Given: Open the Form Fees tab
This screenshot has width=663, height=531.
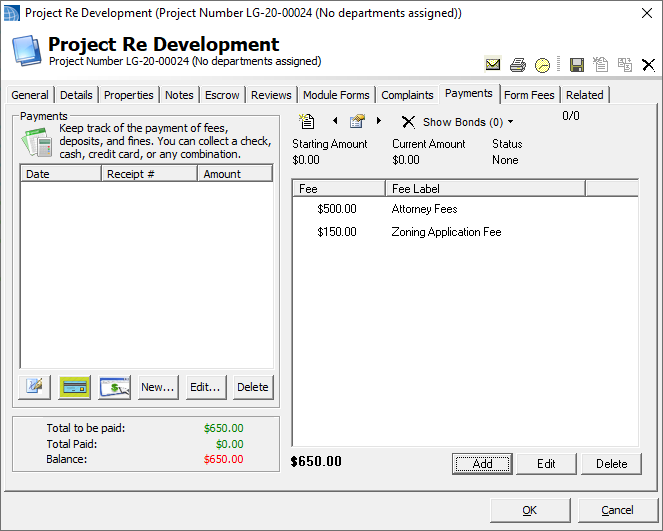Looking at the screenshot, I should [x=529, y=95].
